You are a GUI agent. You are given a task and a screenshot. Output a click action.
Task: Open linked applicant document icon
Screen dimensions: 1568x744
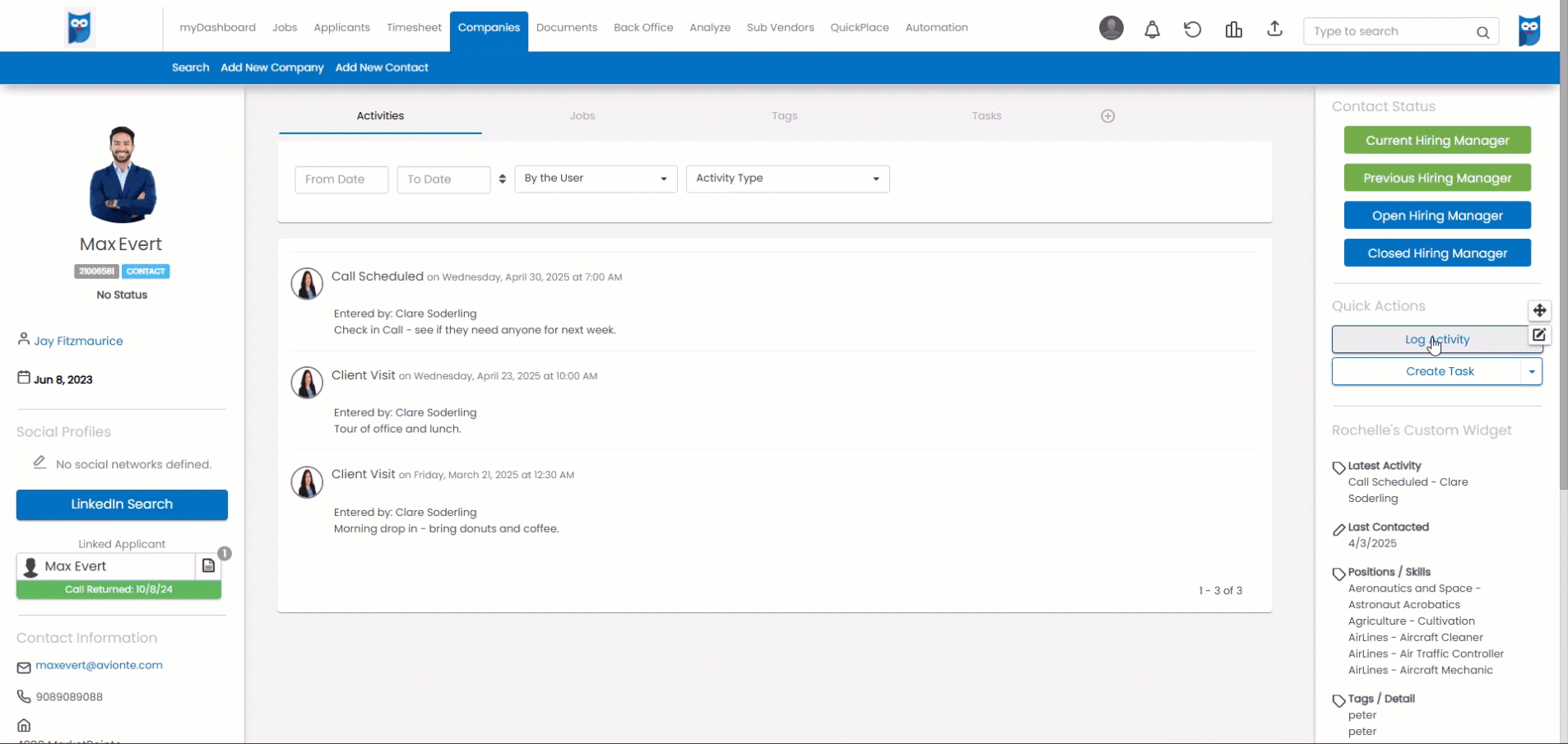point(208,566)
